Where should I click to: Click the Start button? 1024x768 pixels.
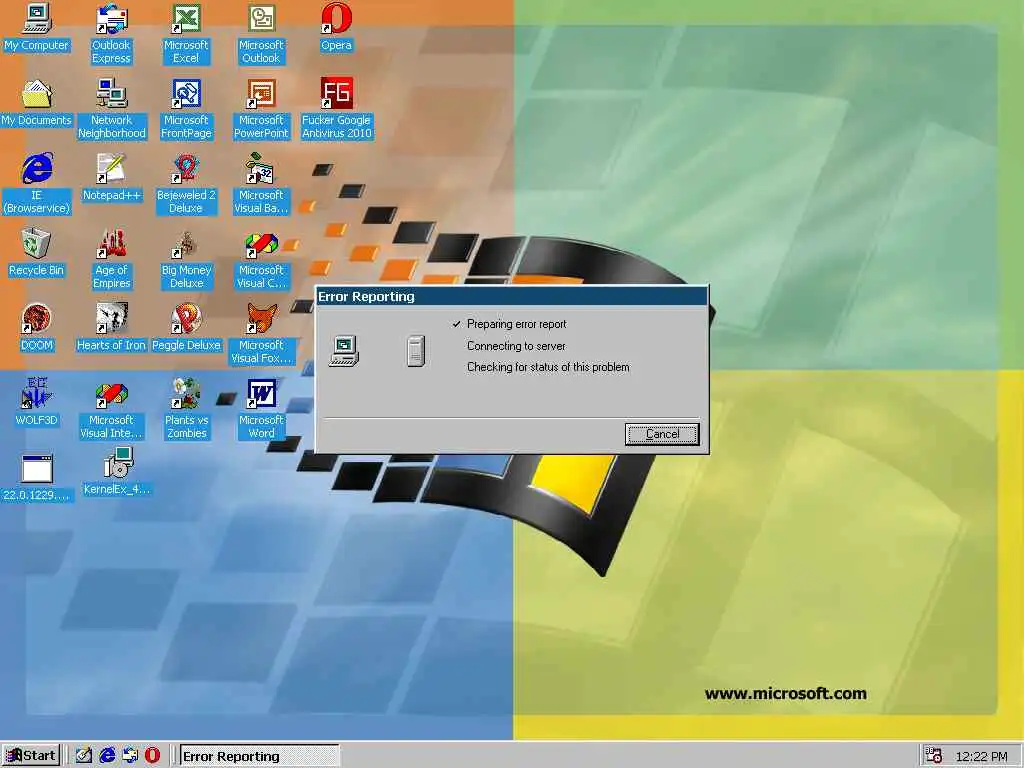point(31,756)
